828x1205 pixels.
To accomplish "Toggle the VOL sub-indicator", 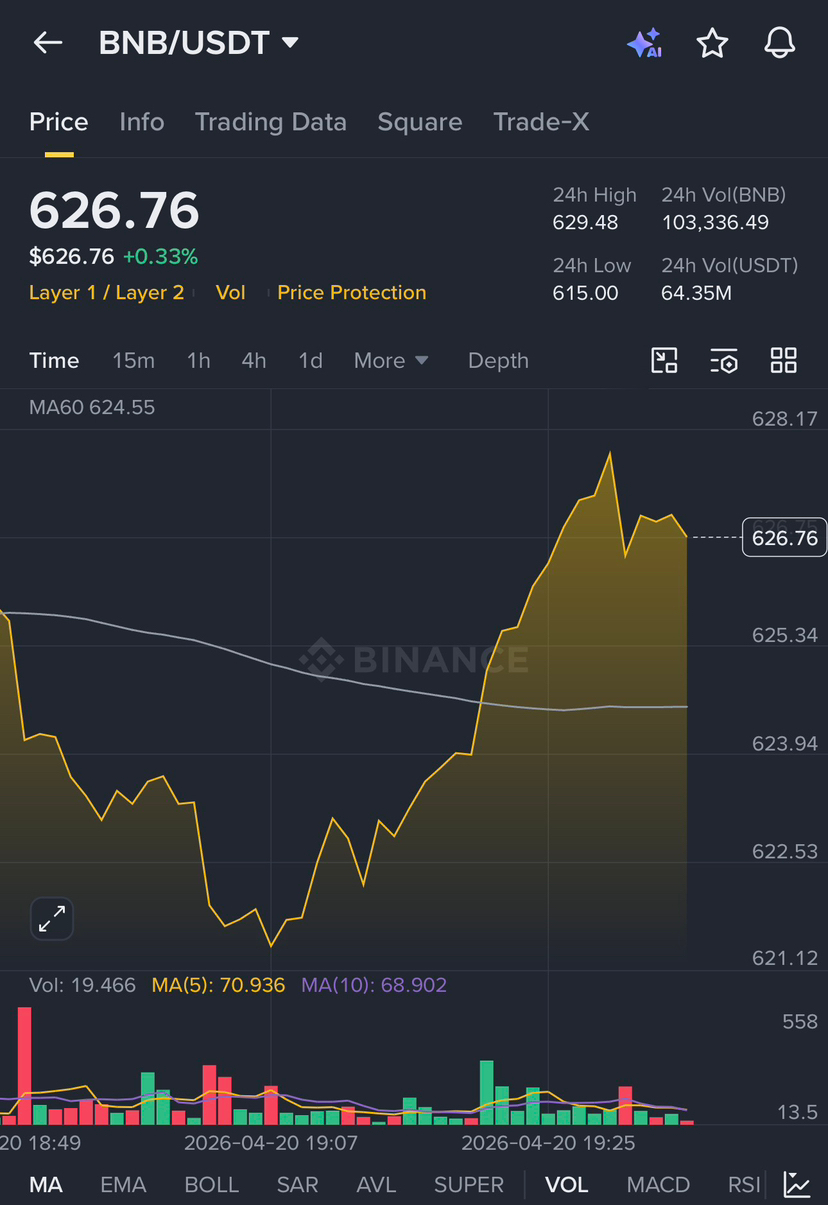I will point(566,1185).
